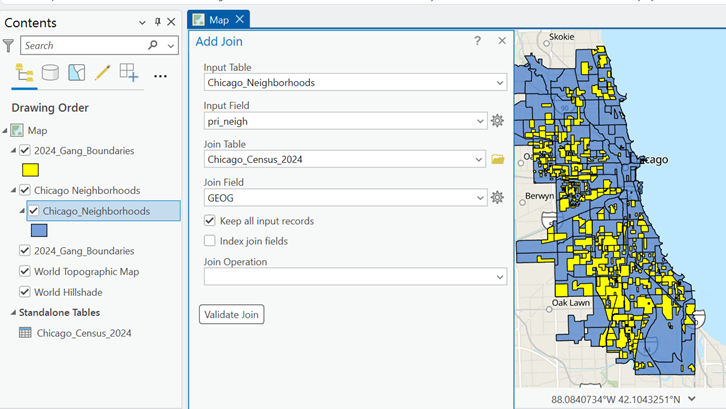Click the Validate Join button
This screenshot has width=726, height=409.
(x=231, y=315)
